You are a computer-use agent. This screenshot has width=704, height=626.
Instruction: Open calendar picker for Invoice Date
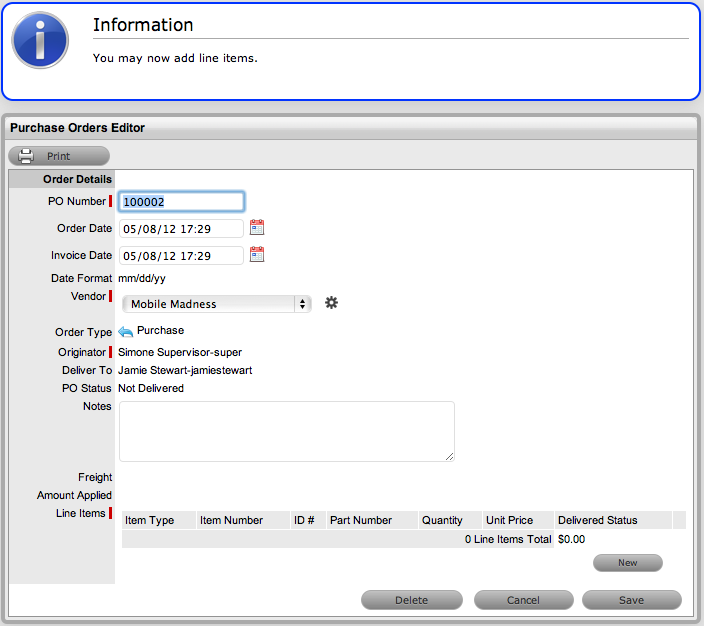257,255
